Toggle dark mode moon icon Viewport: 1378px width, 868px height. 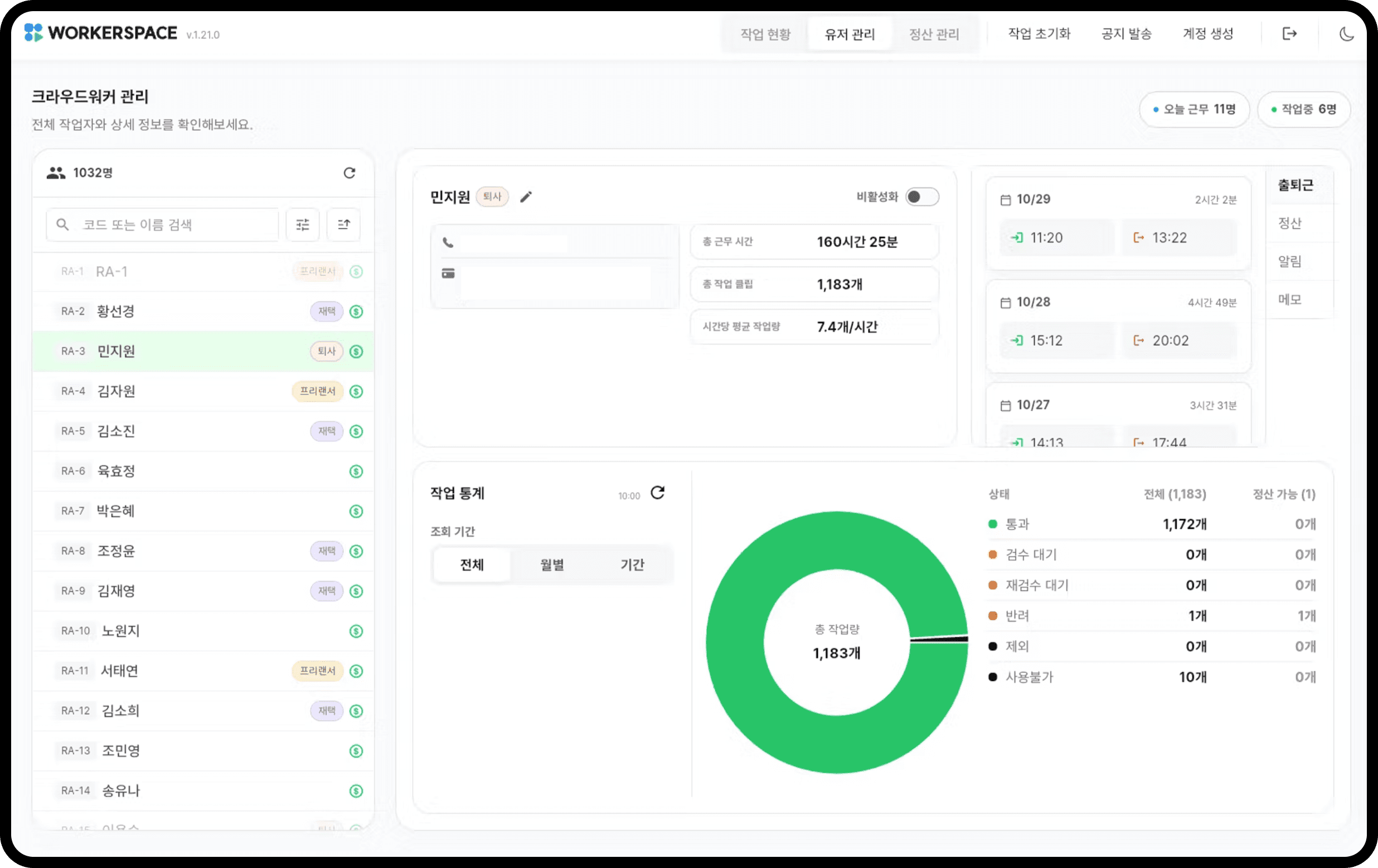click(1346, 34)
